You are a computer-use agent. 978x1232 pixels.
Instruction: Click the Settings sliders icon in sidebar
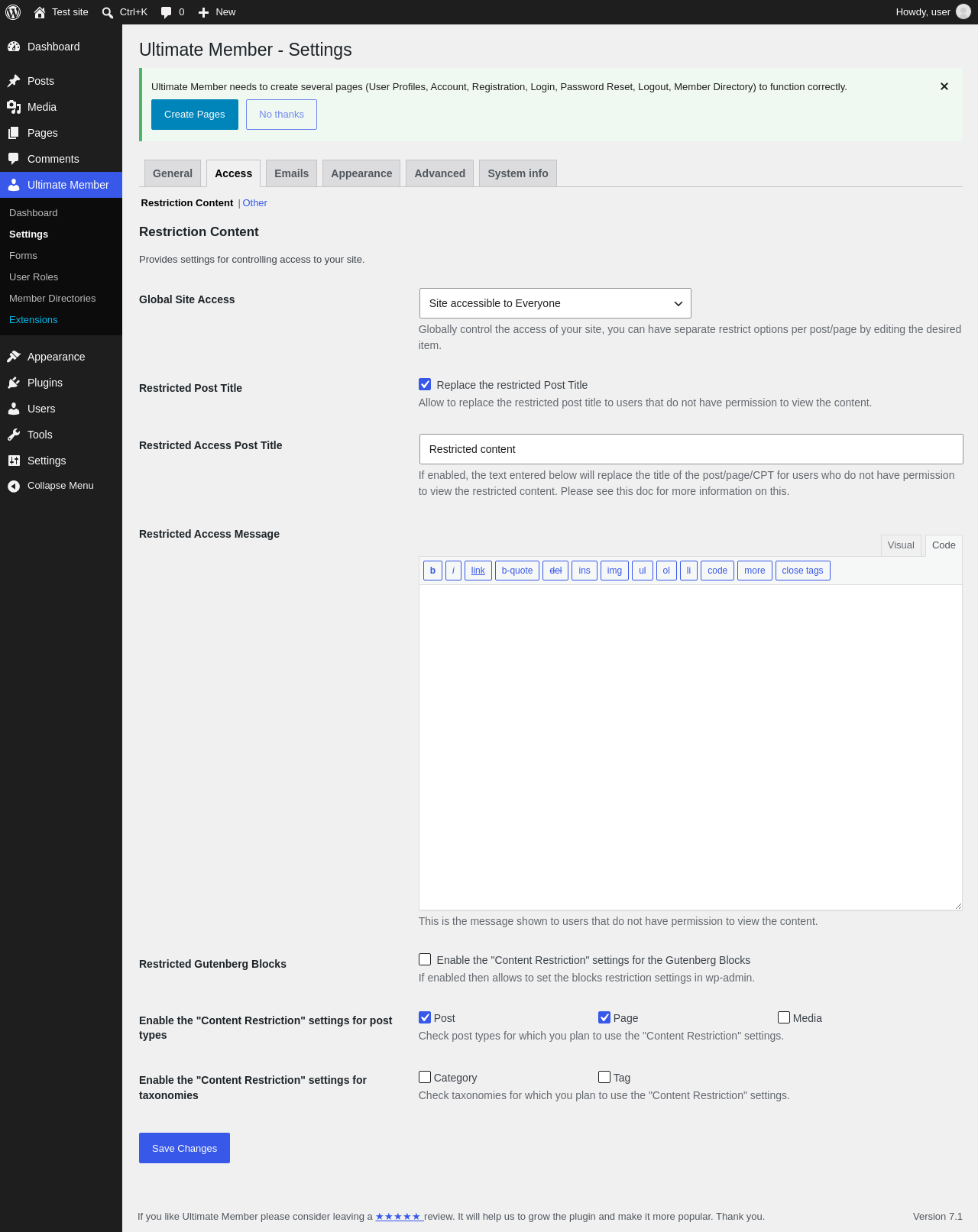point(14,461)
